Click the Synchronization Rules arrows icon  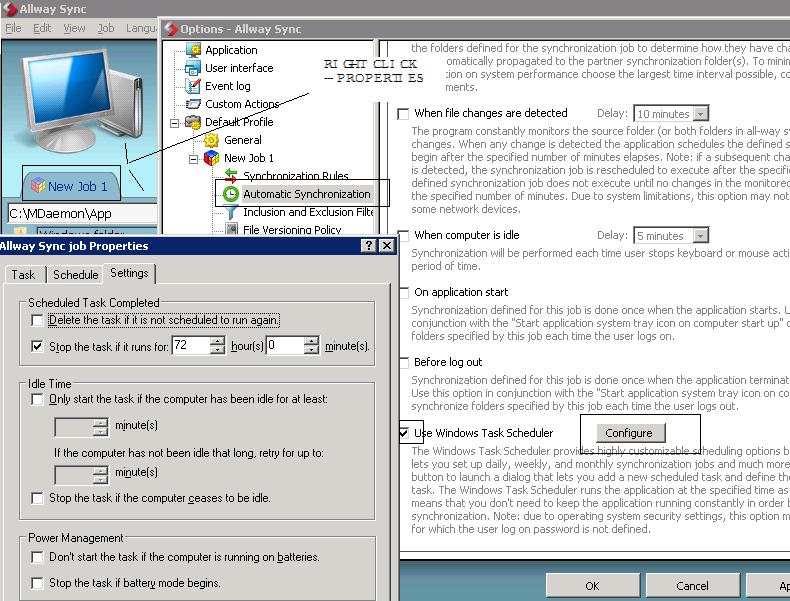[231, 176]
